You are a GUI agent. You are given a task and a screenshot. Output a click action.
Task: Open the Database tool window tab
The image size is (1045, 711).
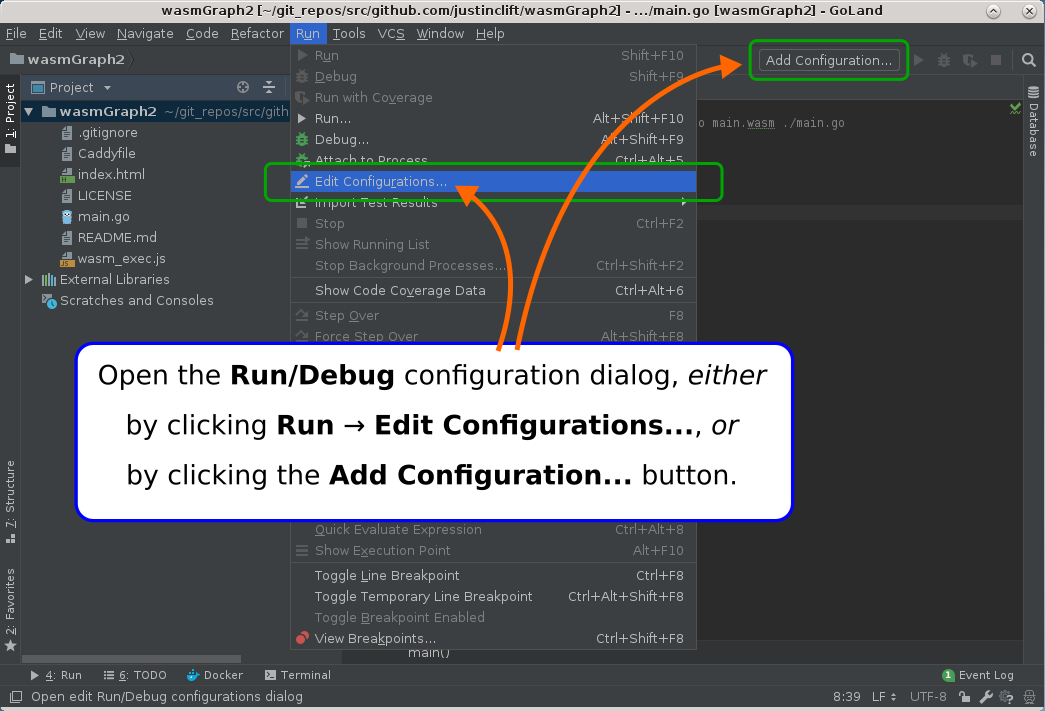[1033, 121]
